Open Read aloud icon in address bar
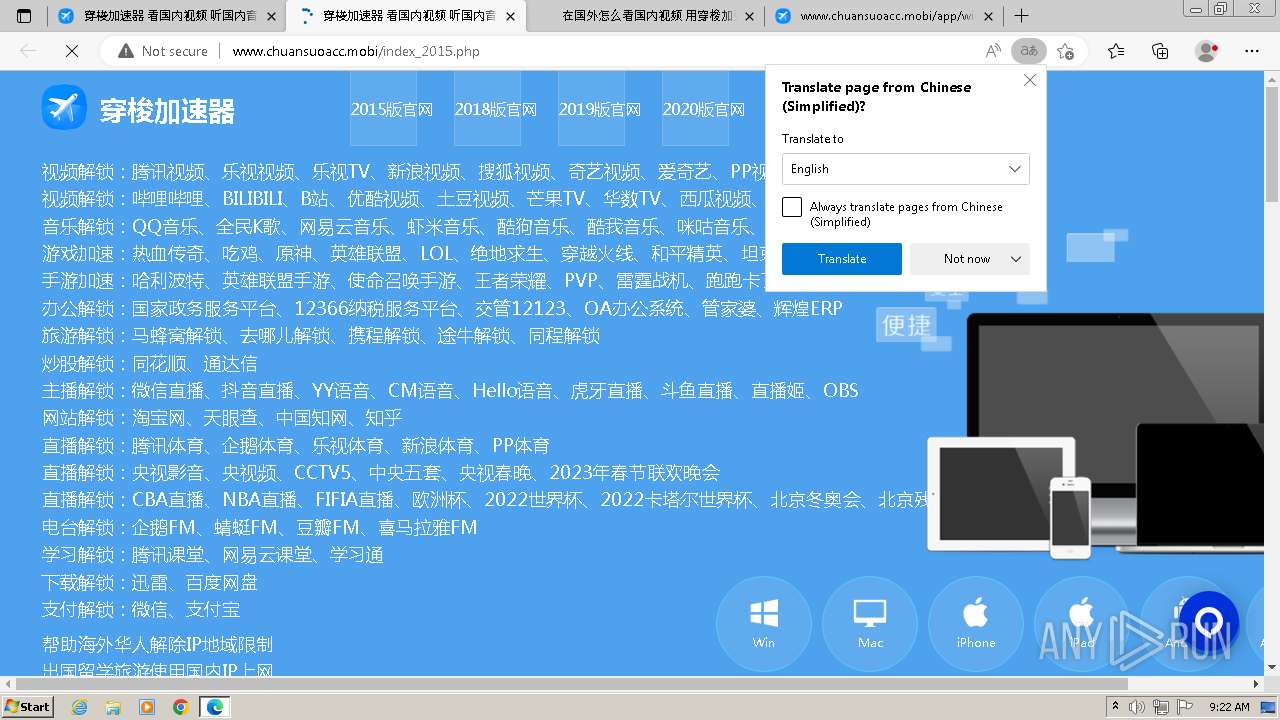 click(x=993, y=51)
